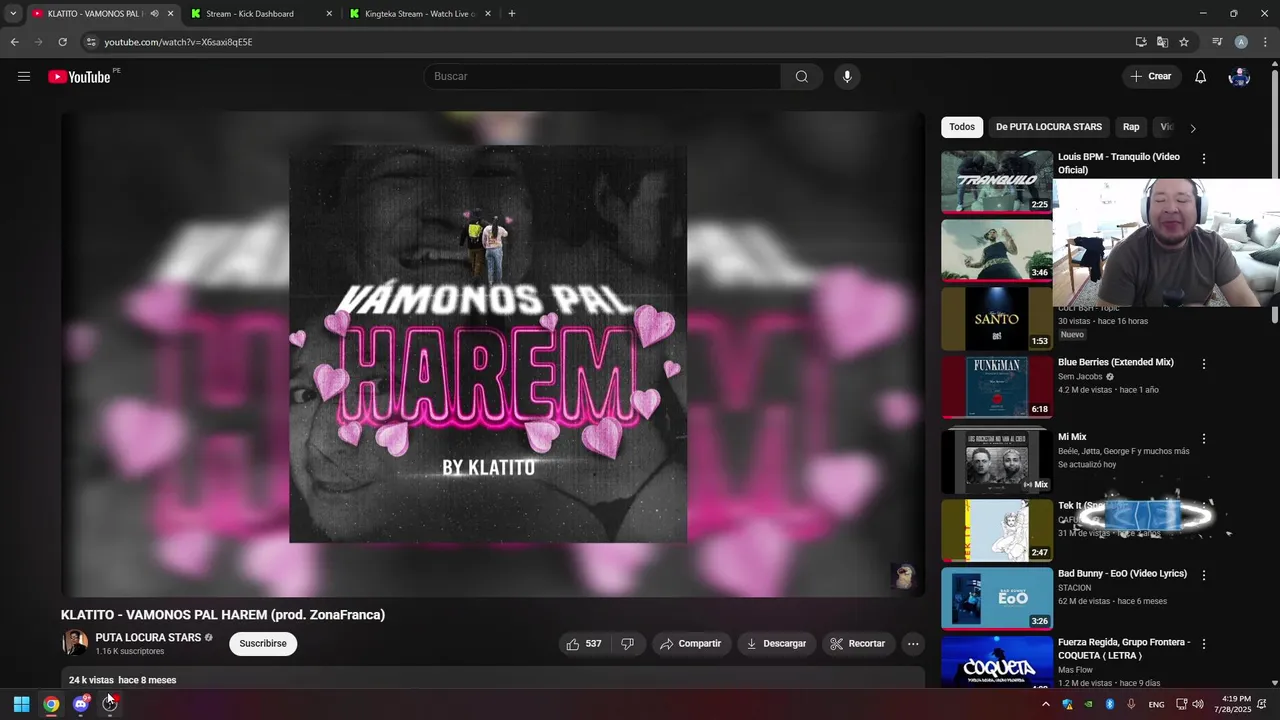This screenshot has height=720, width=1280.
Task: Open the Tek It video thumbnail
Action: pos(997,530)
